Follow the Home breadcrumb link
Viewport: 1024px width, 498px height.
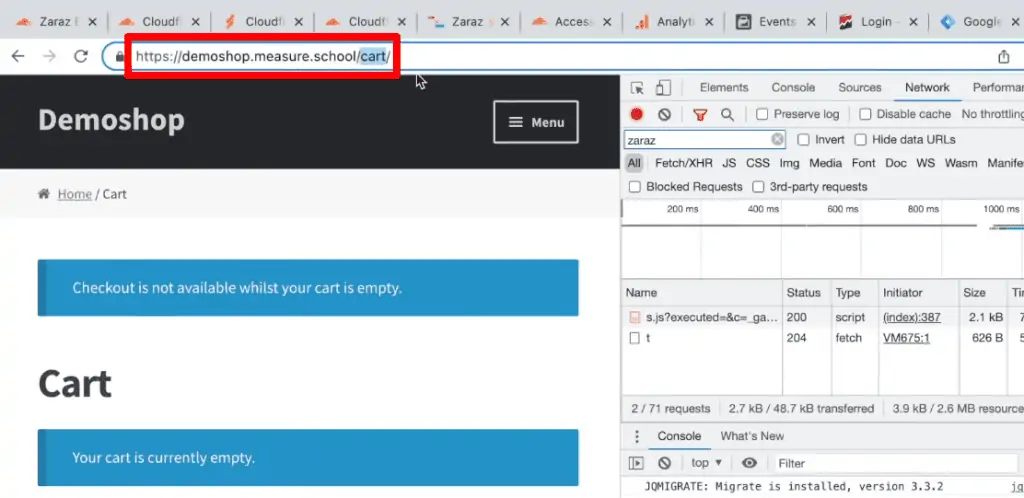point(74,194)
